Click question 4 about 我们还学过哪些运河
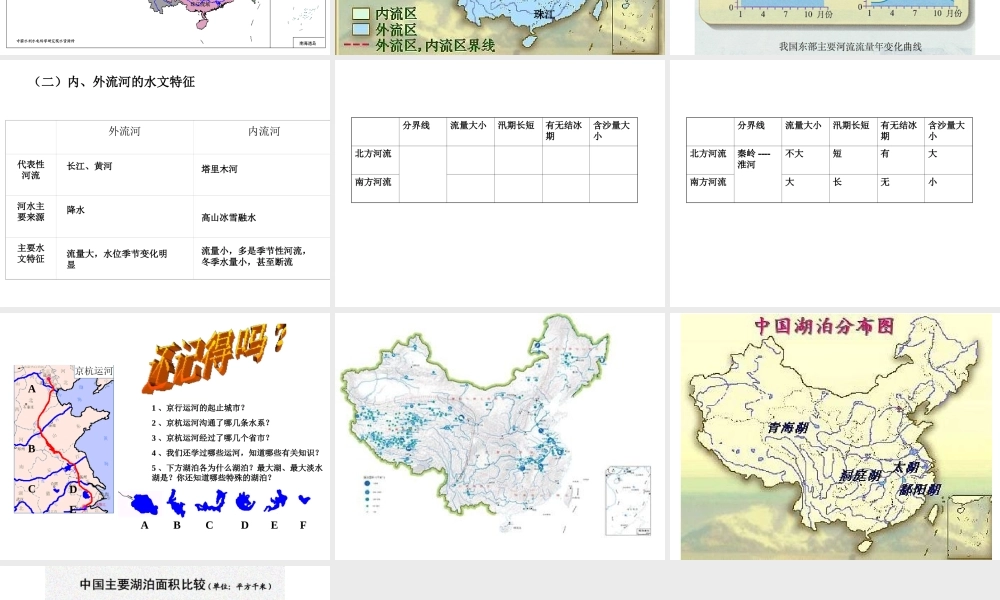The width and height of the screenshot is (1000, 600). click(235, 453)
